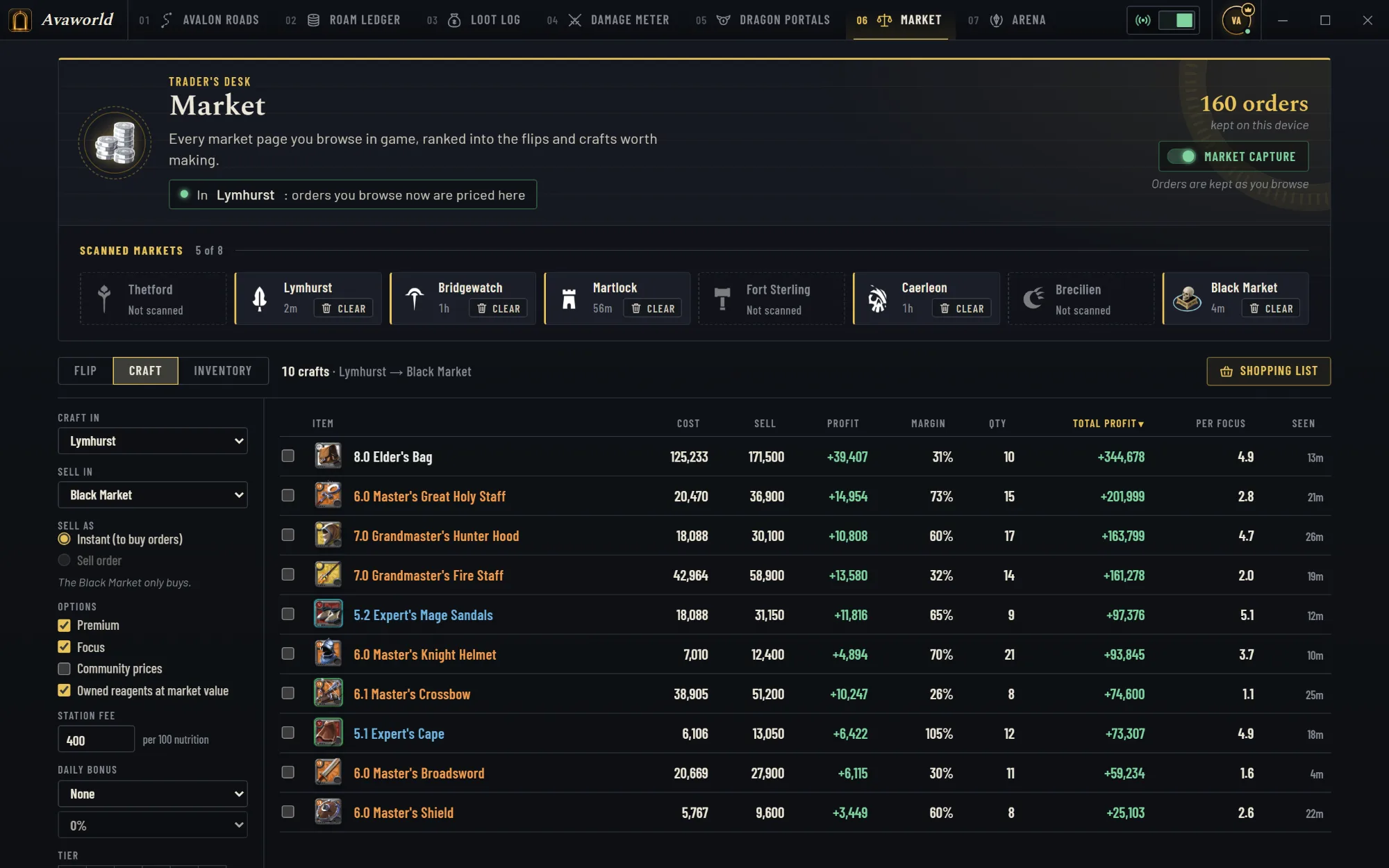The width and height of the screenshot is (1389, 868).
Task: Click the VA profile avatar with crown
Action: click(x=1237, y=20)
